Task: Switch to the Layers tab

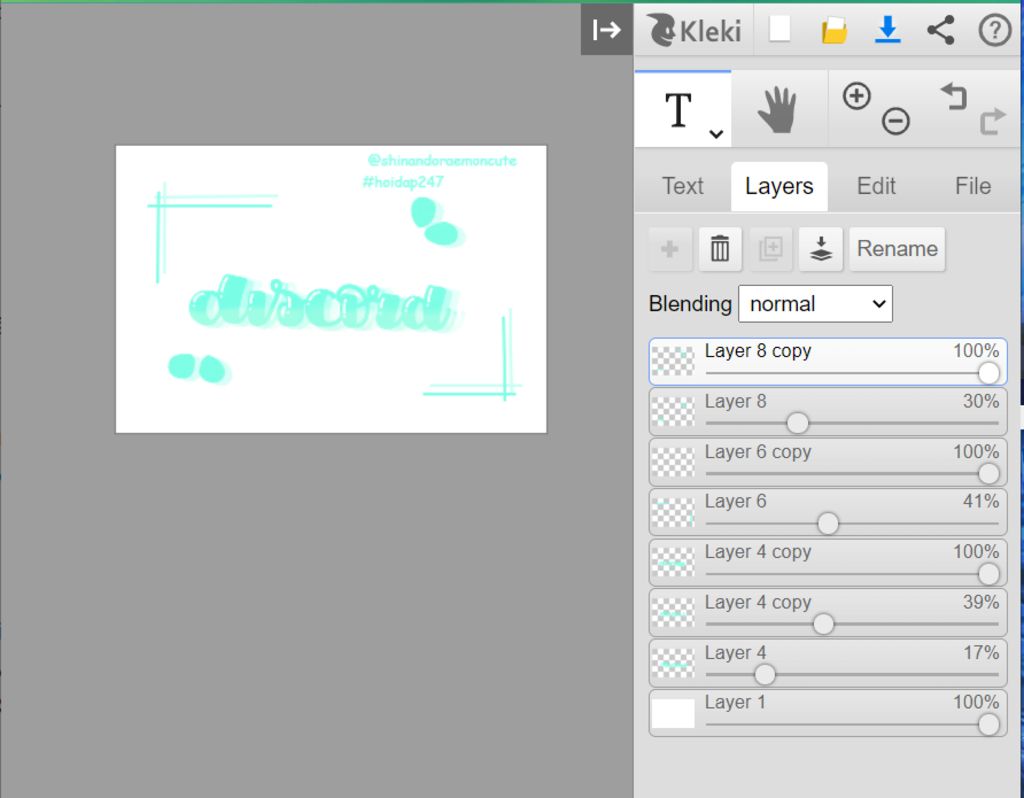Action: click(x=779, y=186)
